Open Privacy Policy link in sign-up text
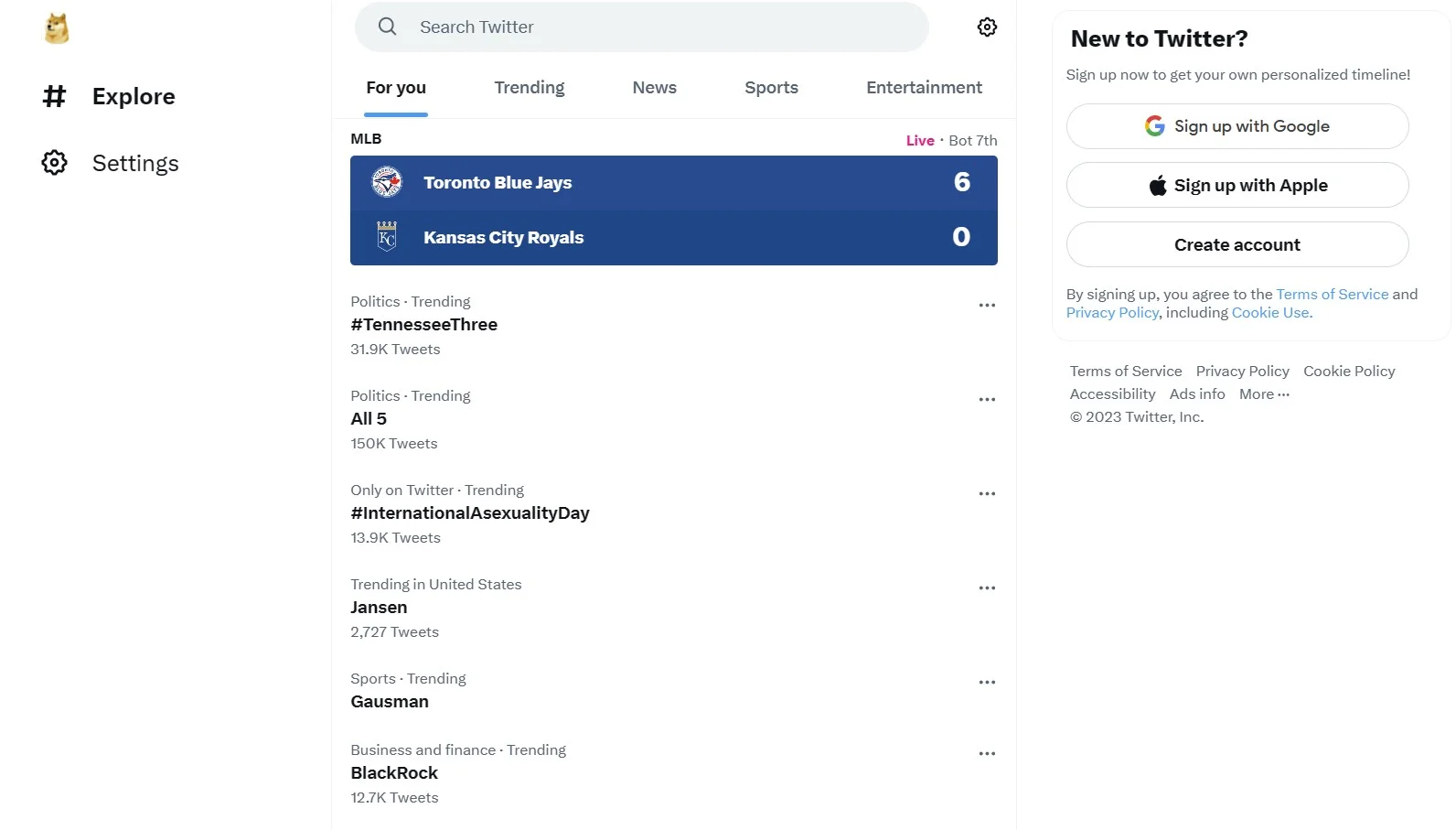 [x=1112, y=313]
